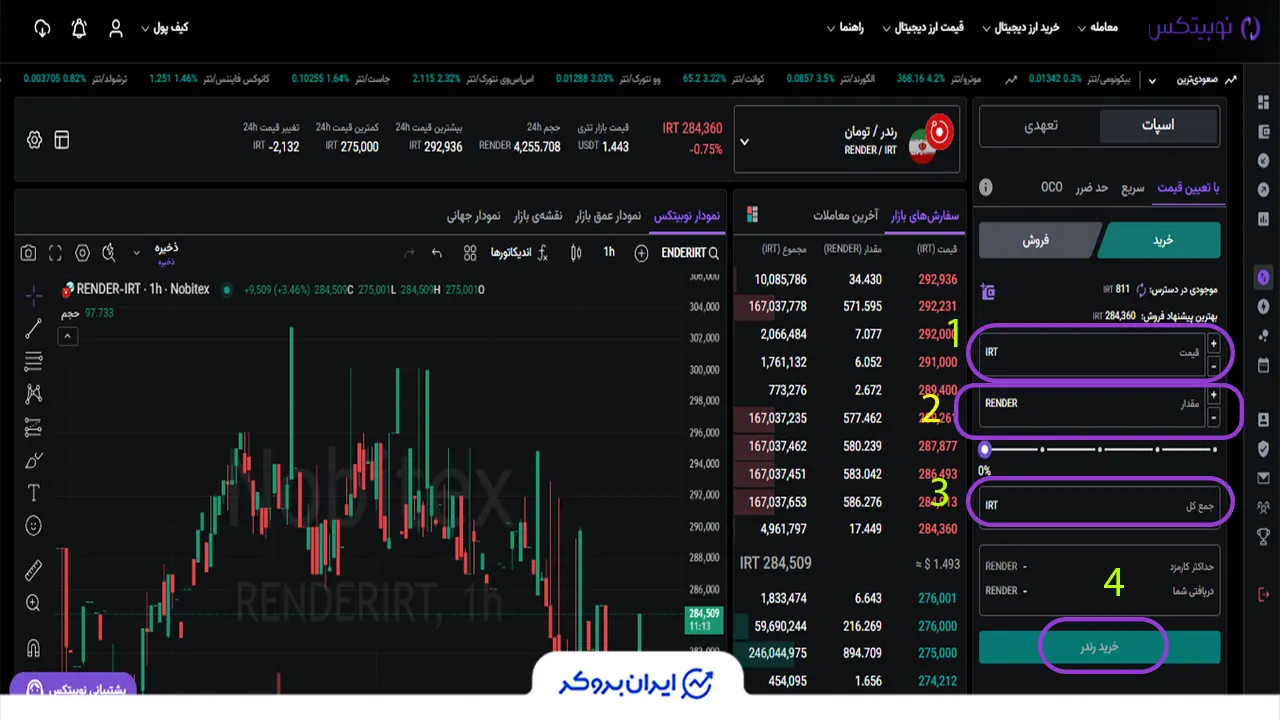
Task: Select the text annotation tool
Action: click(x=34, y=493)
